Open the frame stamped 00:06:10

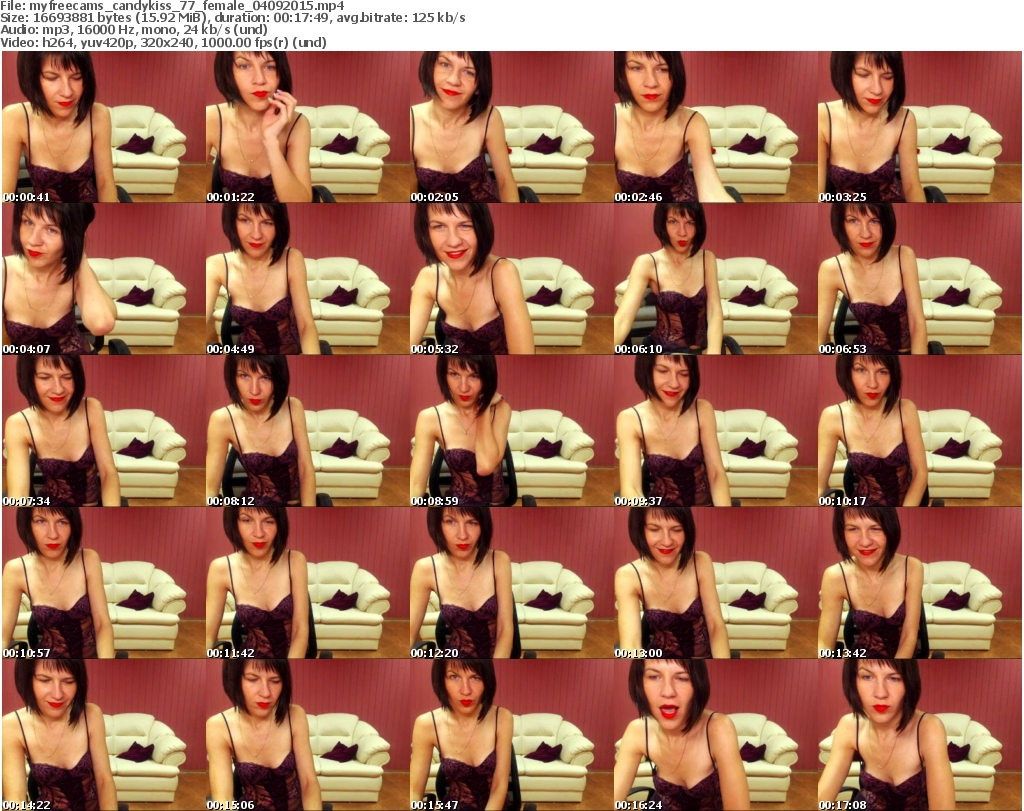tap(715, 279)
